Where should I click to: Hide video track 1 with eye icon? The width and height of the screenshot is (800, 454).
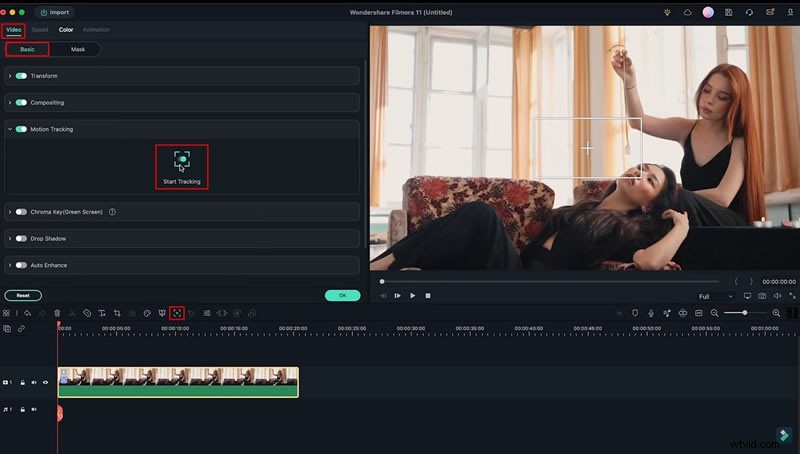pos(45,382)
